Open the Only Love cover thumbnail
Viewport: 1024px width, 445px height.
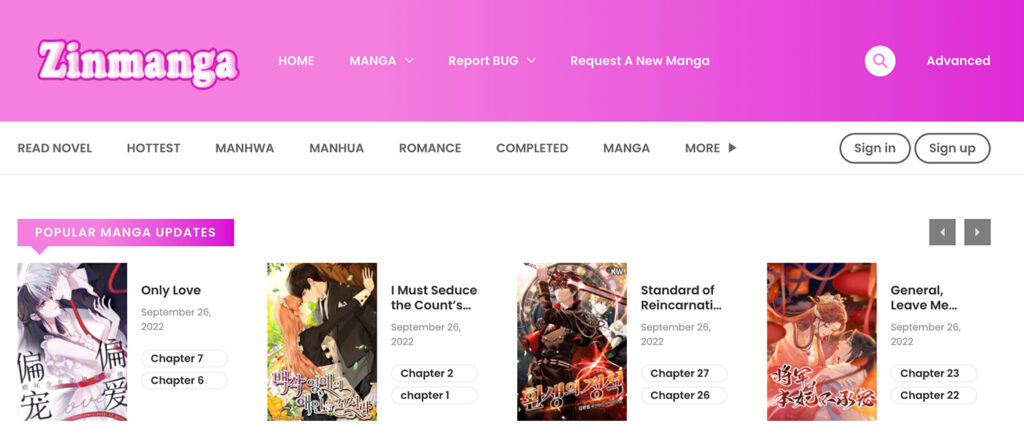tap(72, 342)
